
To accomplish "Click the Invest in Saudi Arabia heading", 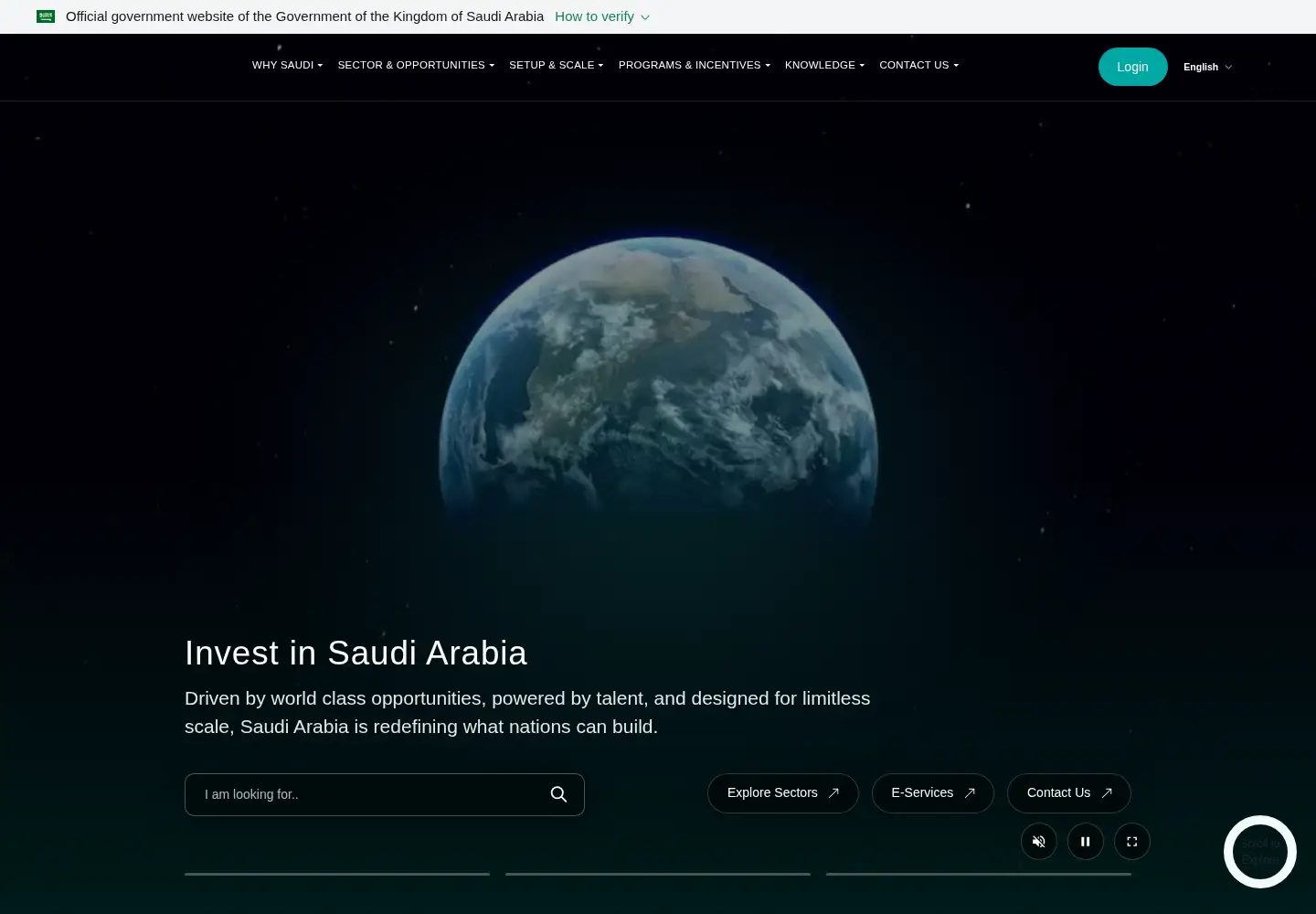I will tap(356, 653).
